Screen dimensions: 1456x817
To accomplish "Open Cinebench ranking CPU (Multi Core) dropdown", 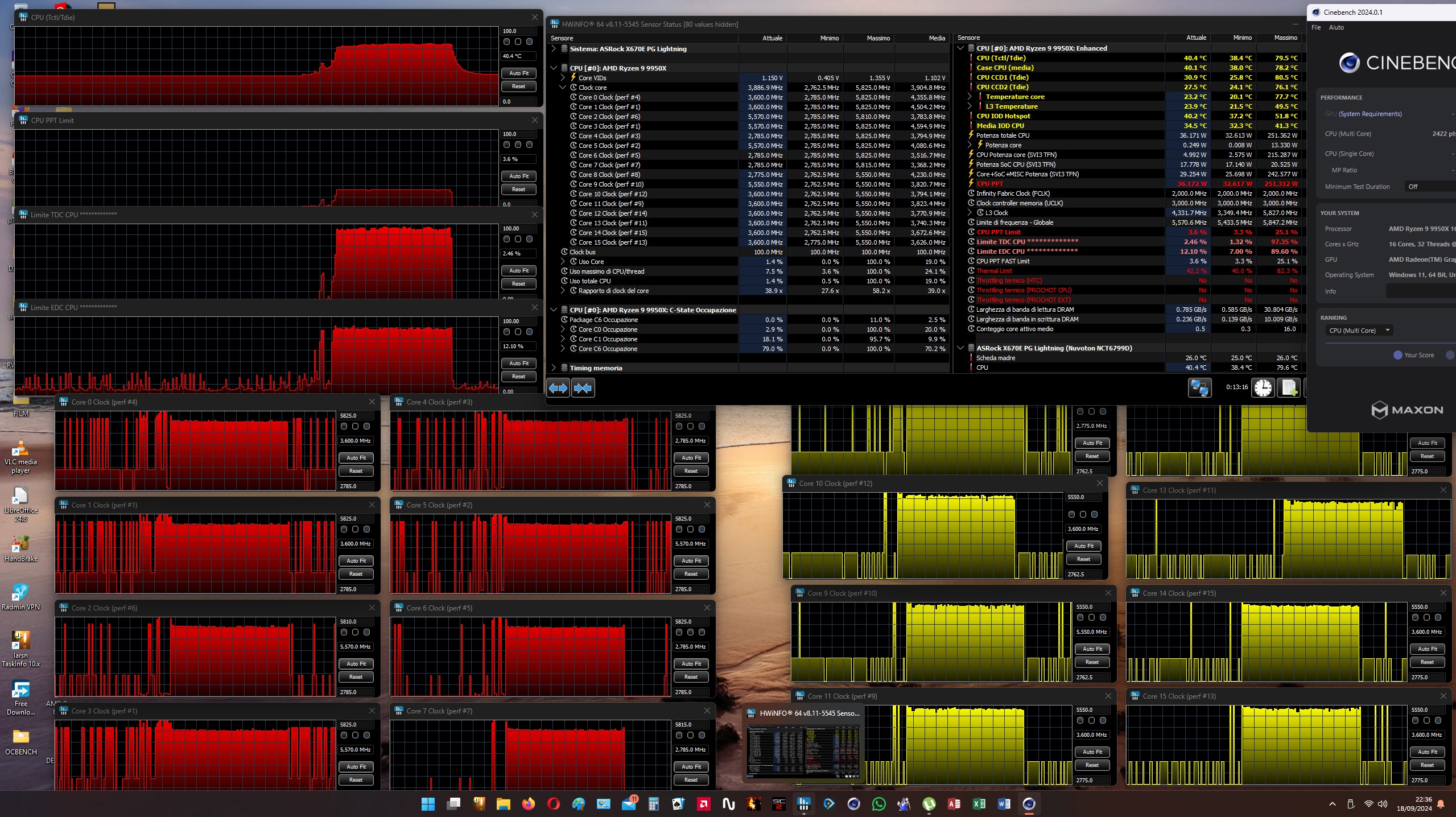I will (1359, 331).
